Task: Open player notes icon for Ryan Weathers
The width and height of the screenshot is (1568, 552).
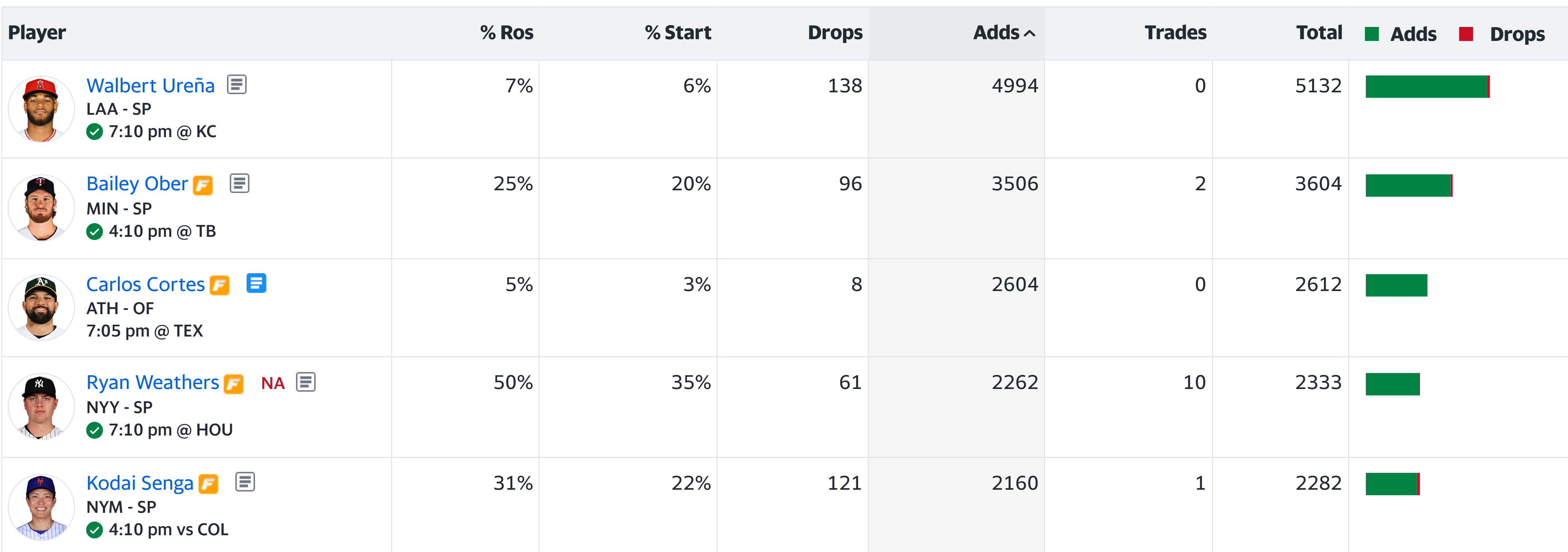Action: [306, 382]
